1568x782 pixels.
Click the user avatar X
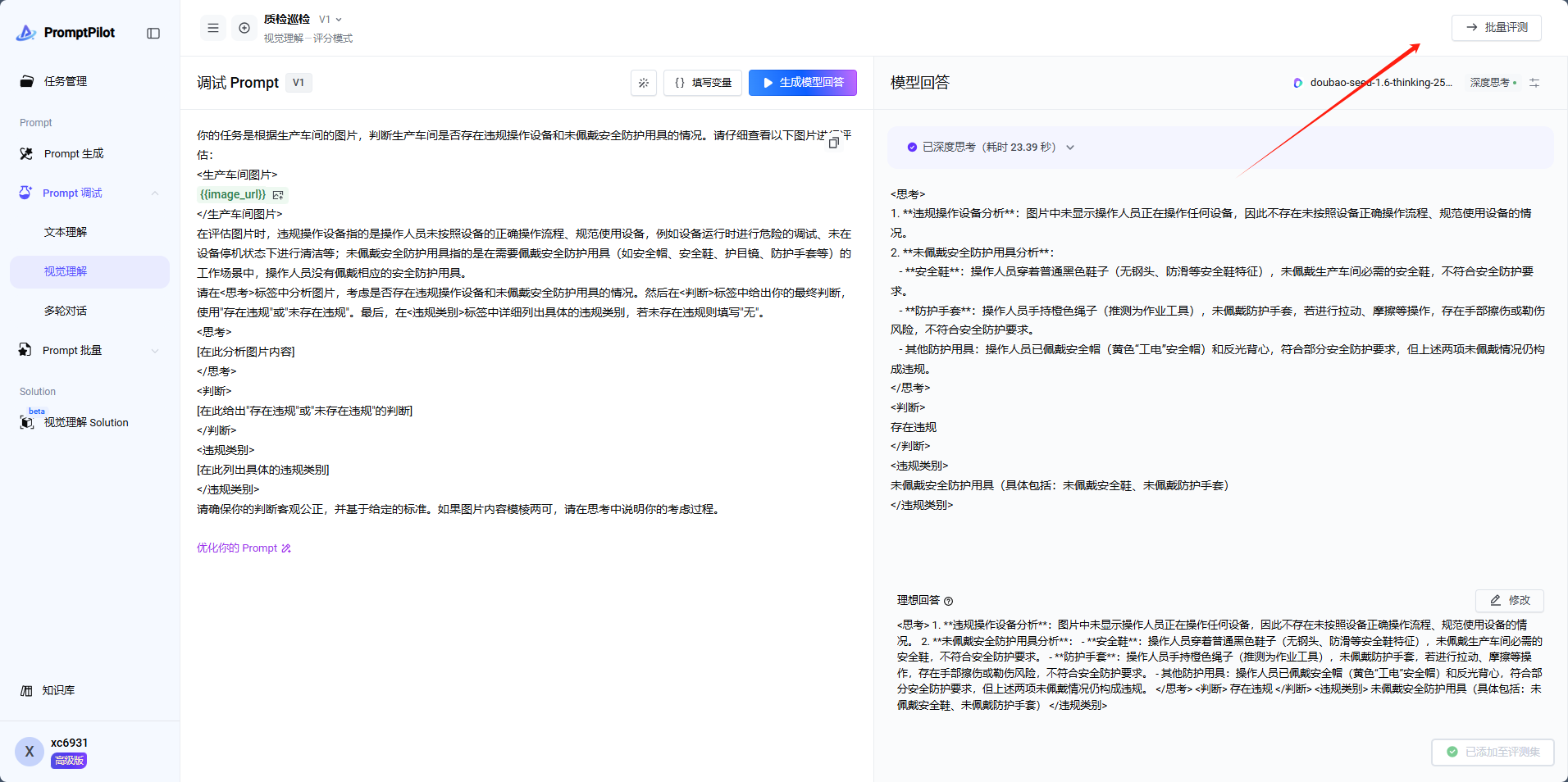point(30,751)
